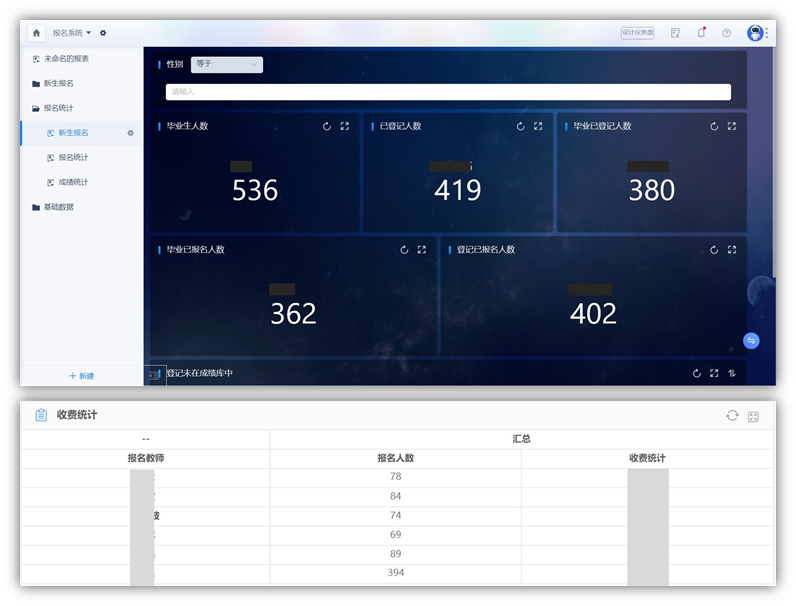This screenshot has width=796, height=606.
Task: Expand 毕业已报名人数 card to fullscreen
Action: pos(422,250)
